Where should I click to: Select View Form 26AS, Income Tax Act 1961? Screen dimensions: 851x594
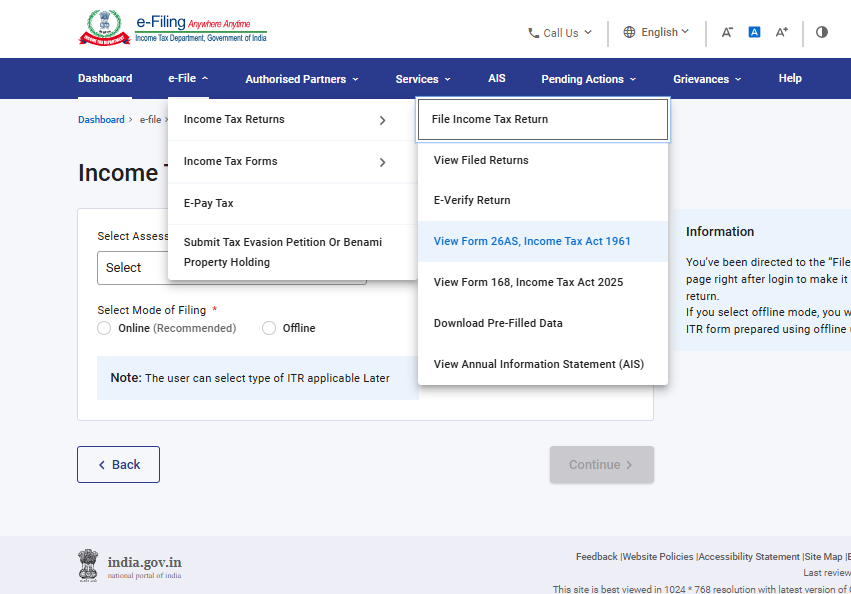coord(543,241)
